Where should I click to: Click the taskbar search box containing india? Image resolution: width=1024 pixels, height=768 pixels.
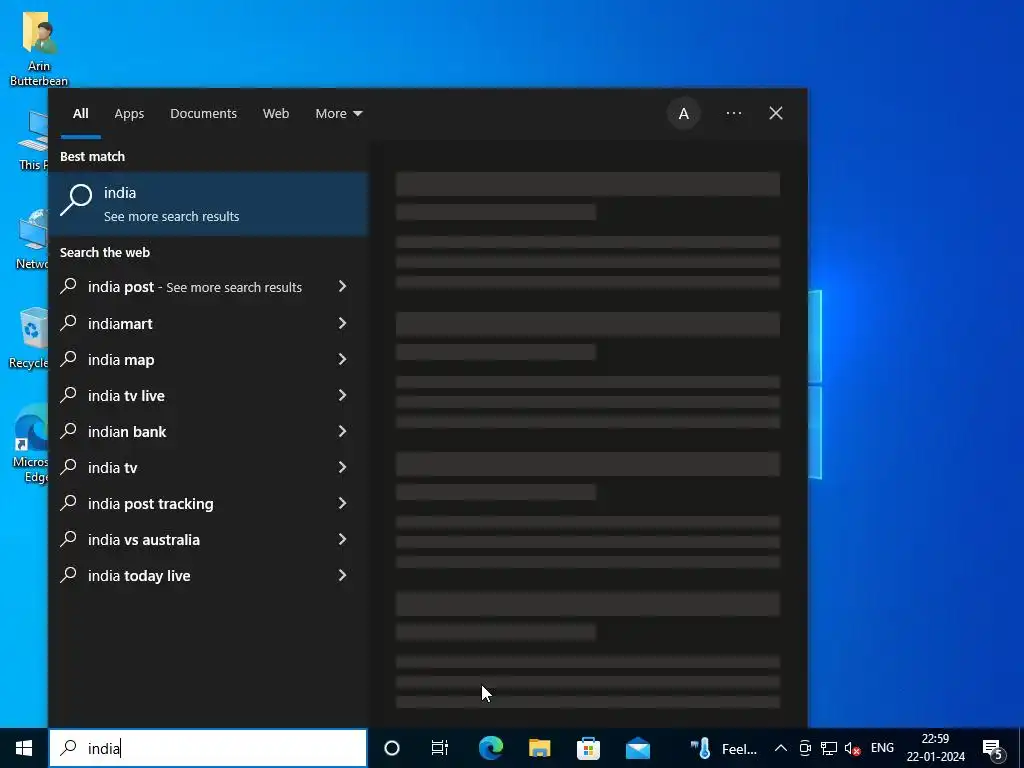208,748
